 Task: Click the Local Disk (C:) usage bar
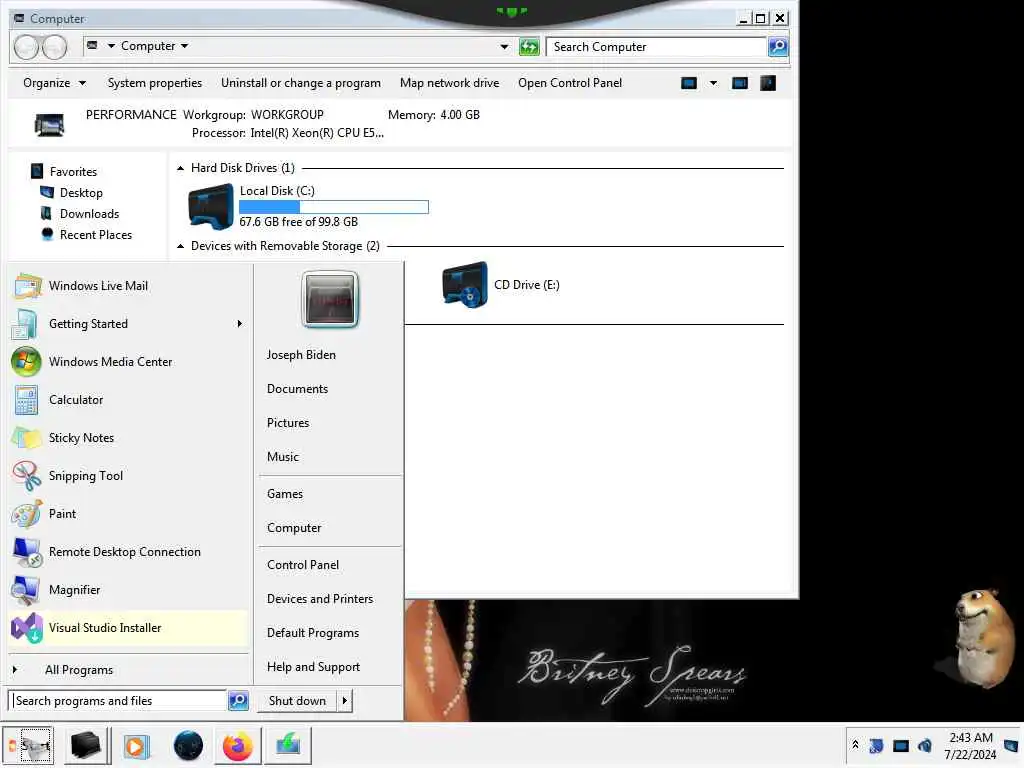(x=334, y=207)
